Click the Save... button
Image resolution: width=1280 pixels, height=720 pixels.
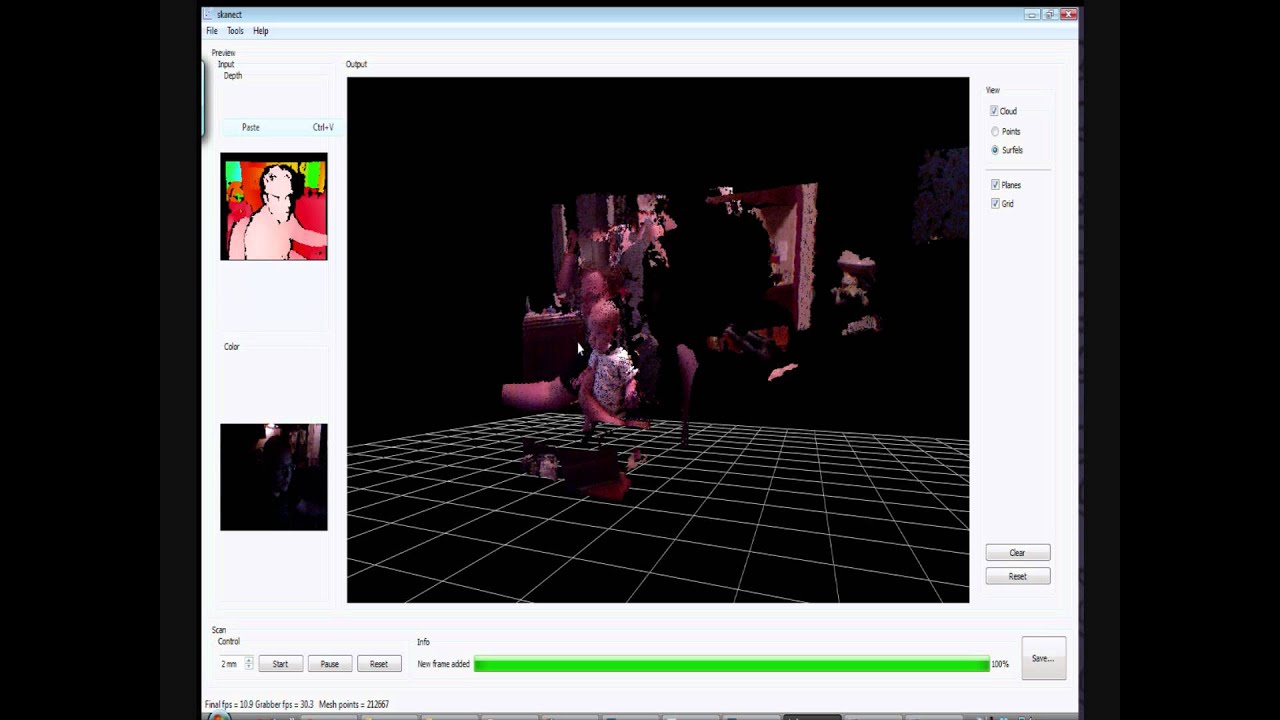[x=1043, y=659]
